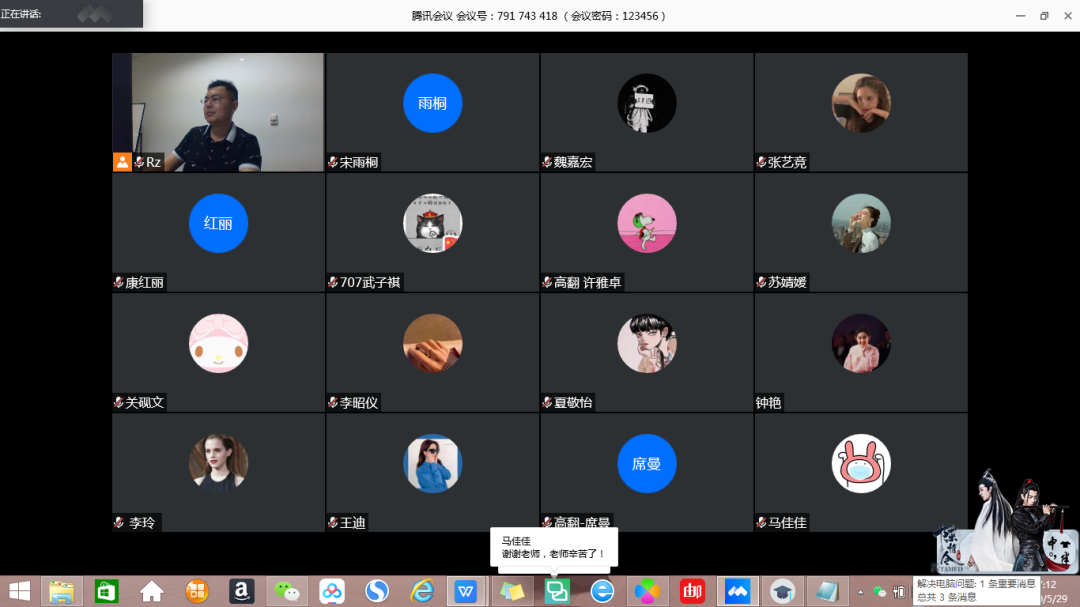
Task: Click the 正在讲话 speaking indicator bar
Action: (x=70, y=14)
